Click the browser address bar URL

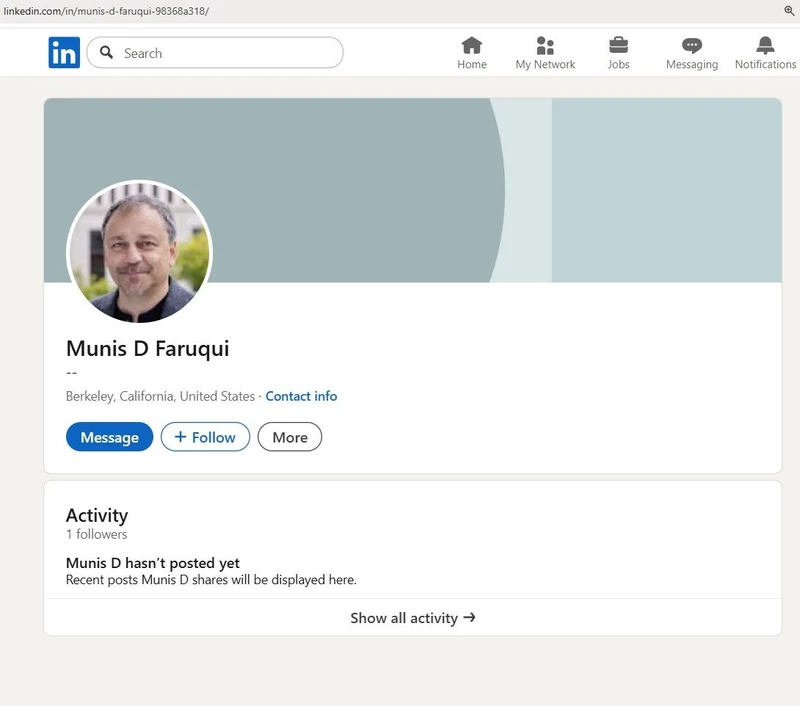[111, 9]
